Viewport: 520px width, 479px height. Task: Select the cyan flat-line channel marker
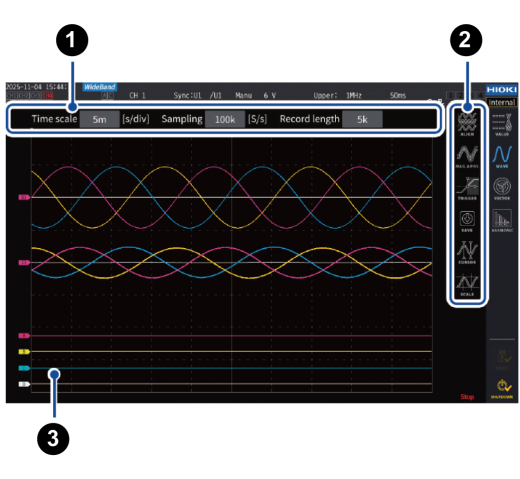click(x=24, y=368)
